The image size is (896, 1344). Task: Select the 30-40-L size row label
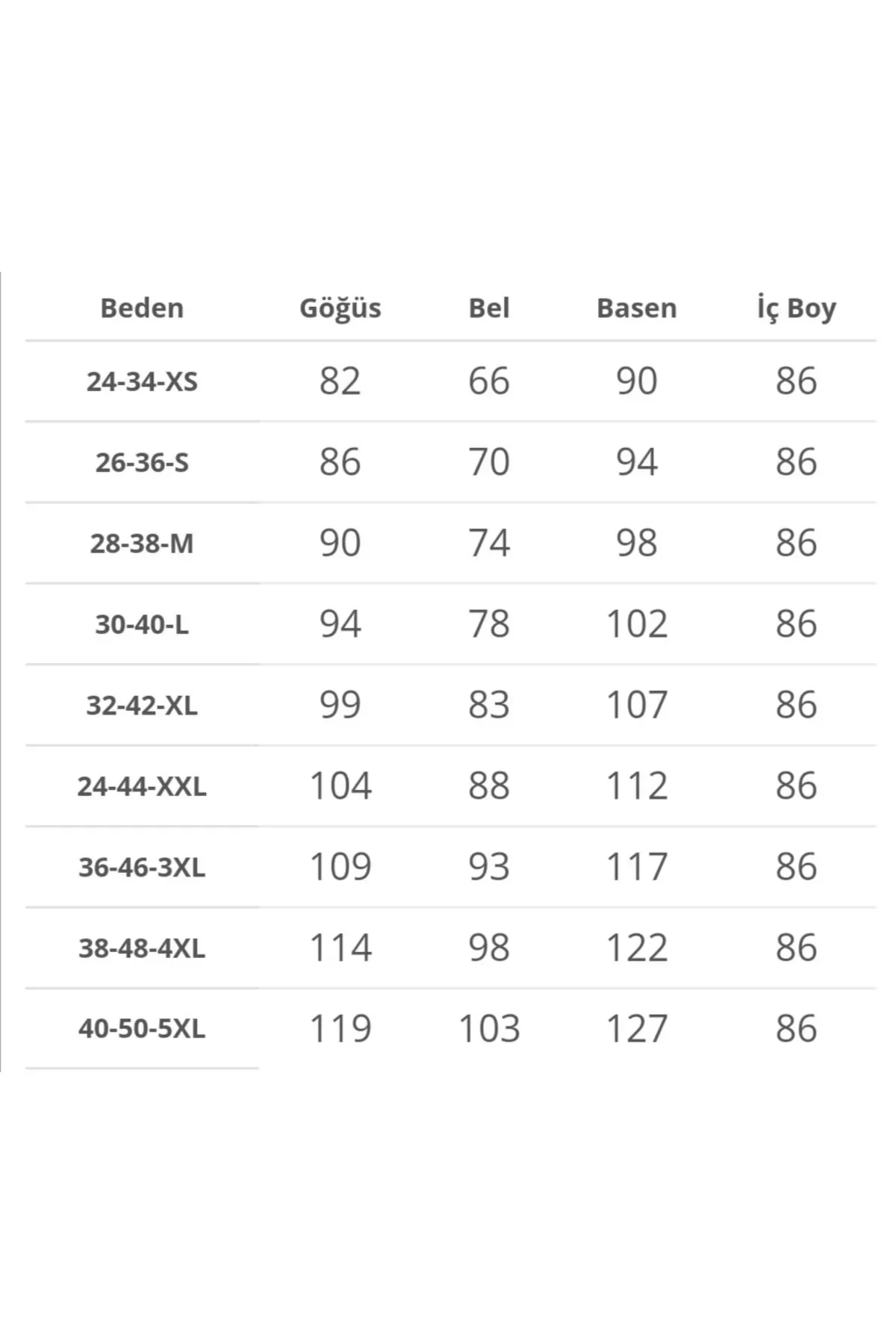tap(142, 624)
